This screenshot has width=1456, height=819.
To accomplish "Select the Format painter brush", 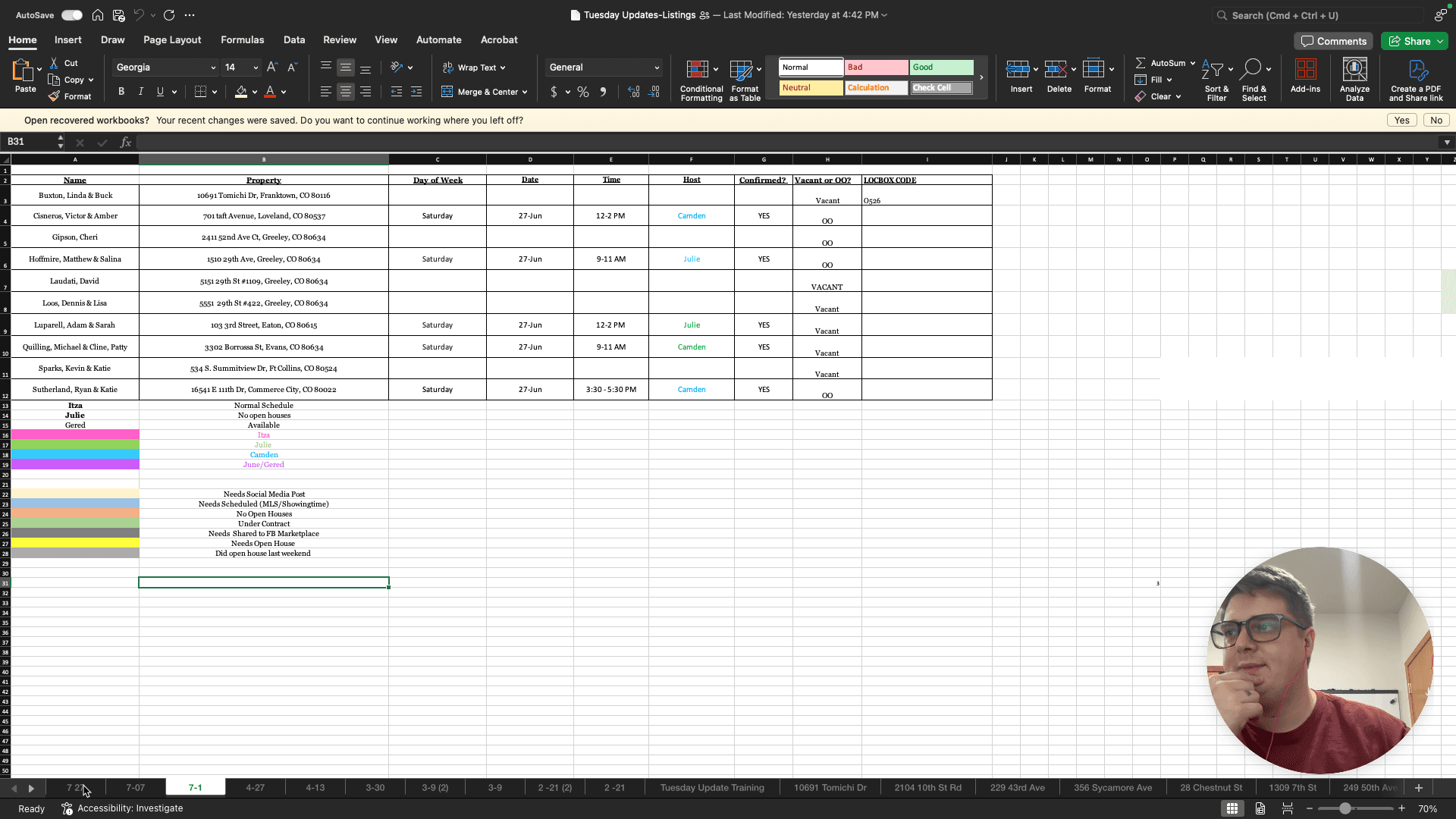I will [x=55, y=96].
